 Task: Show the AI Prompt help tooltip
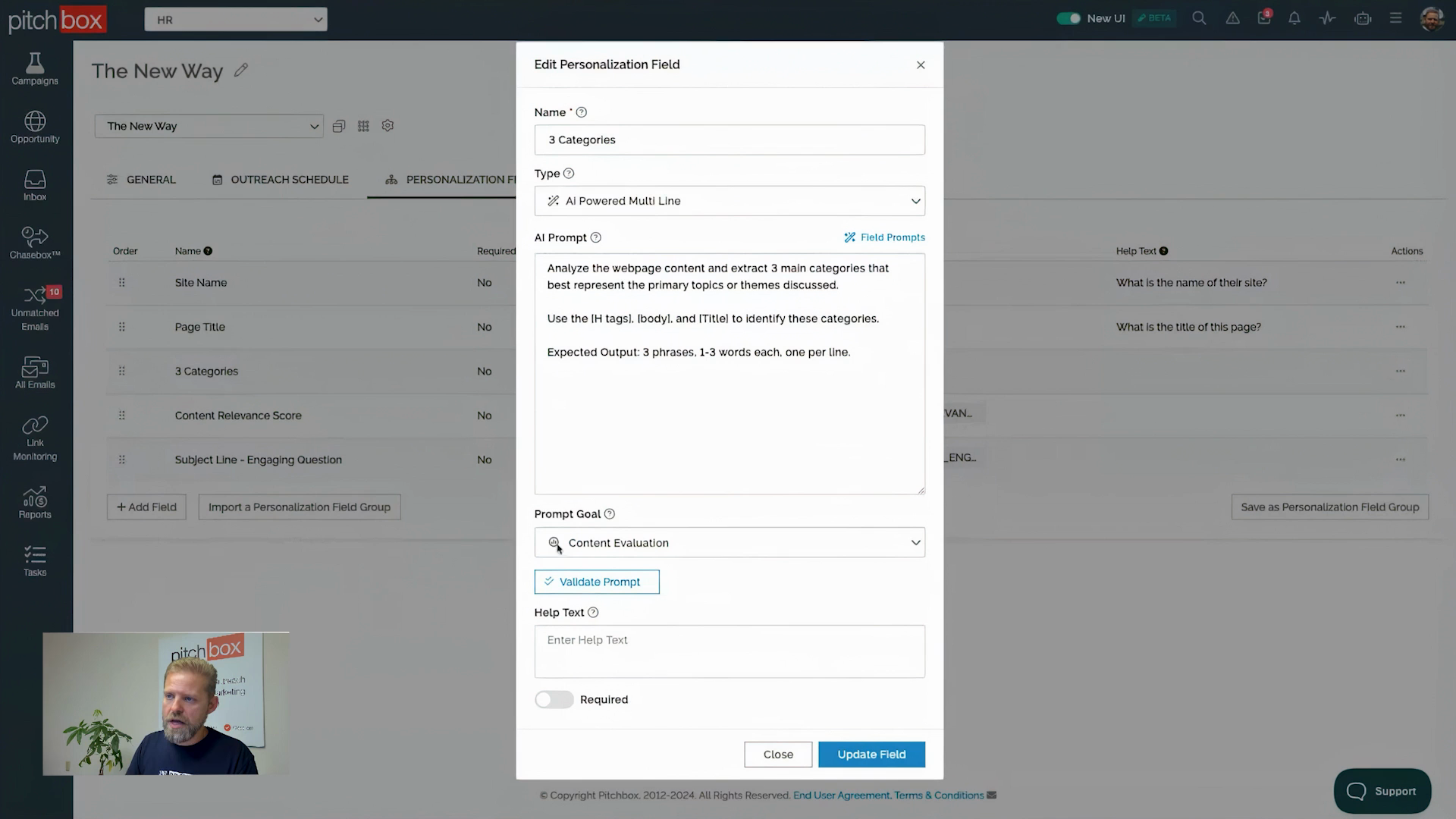(596, 237)
